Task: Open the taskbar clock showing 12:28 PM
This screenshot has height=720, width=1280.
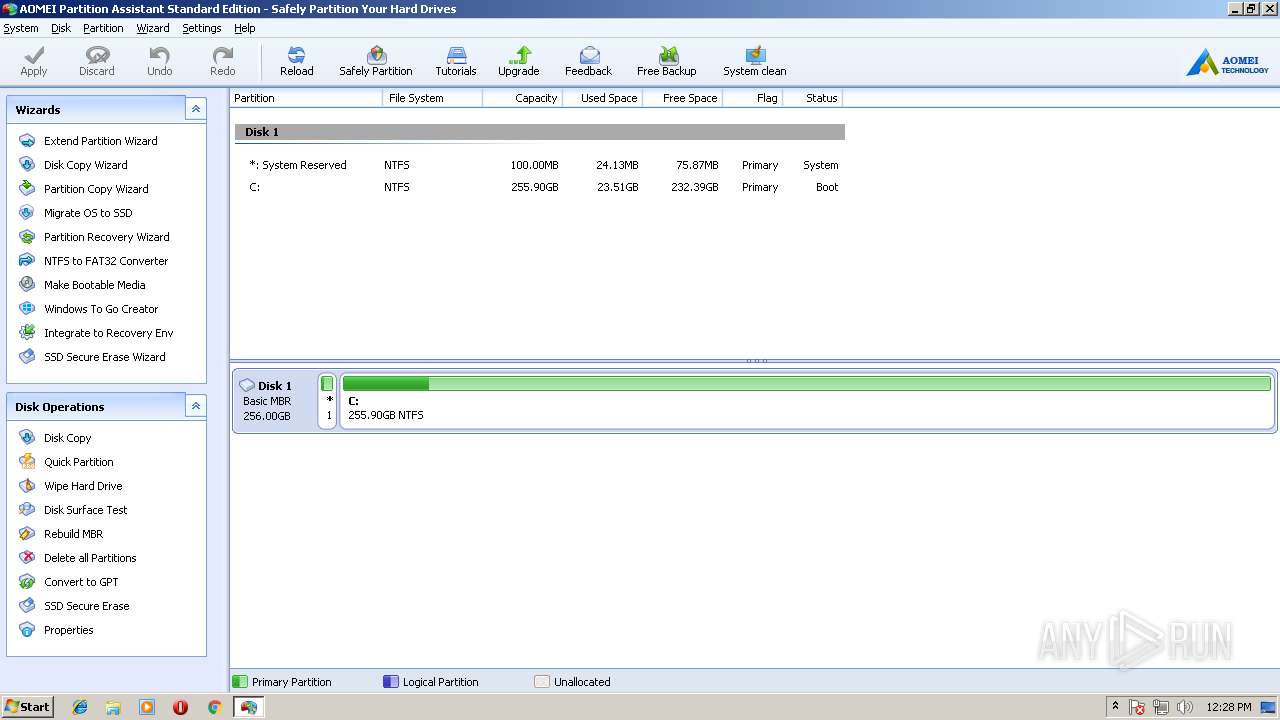Action: point(1229,707)
